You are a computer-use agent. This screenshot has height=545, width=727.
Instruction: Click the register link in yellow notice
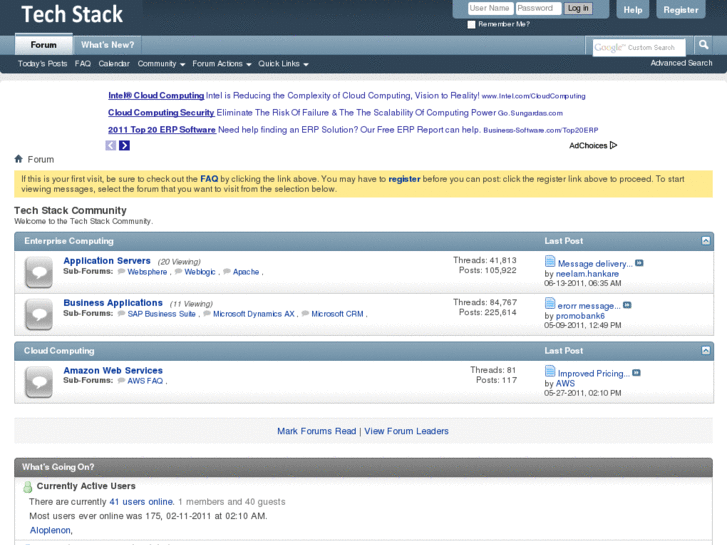(404, 179)
